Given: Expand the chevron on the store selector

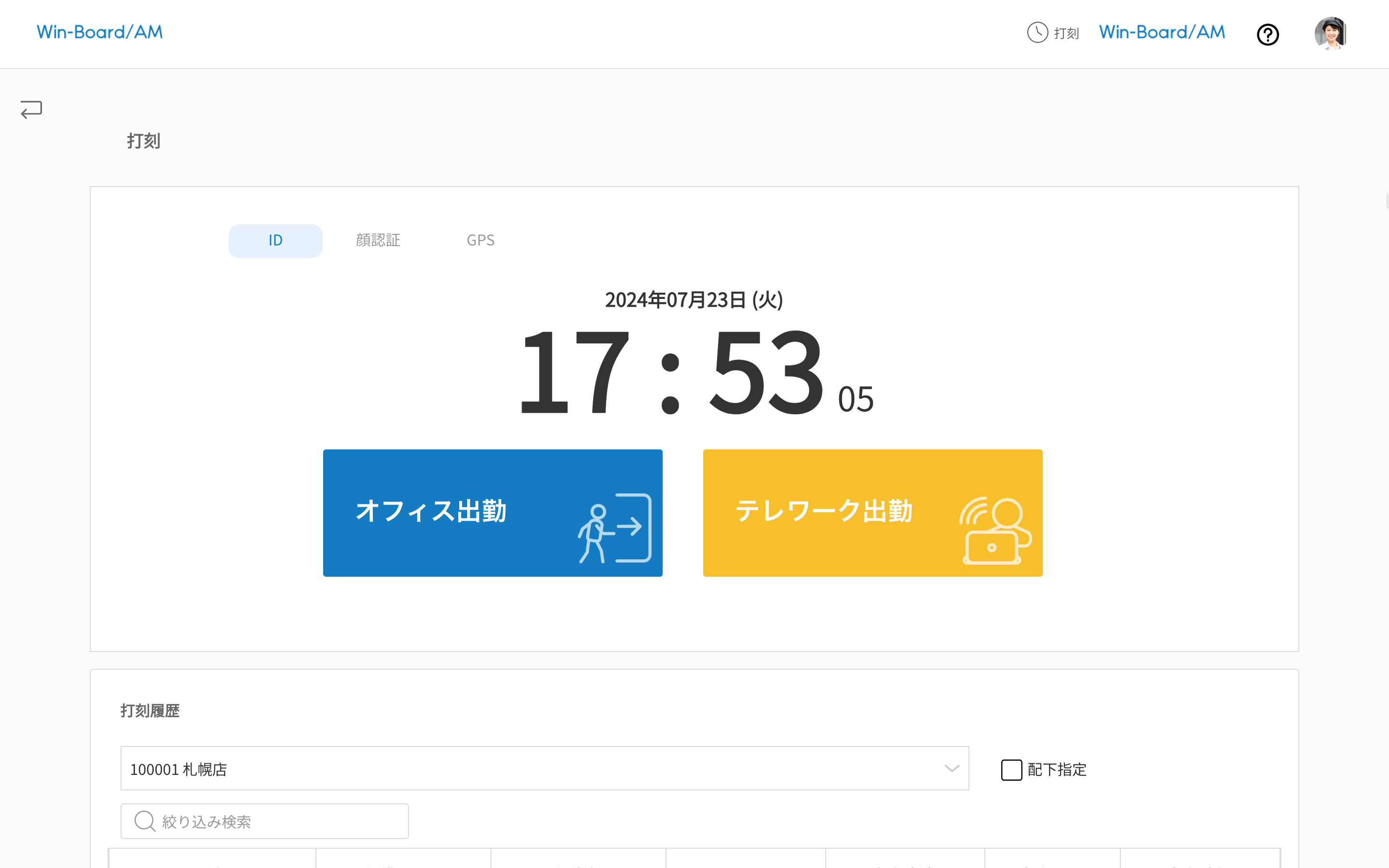Looking at the screenshot, I should pos(951,768).
